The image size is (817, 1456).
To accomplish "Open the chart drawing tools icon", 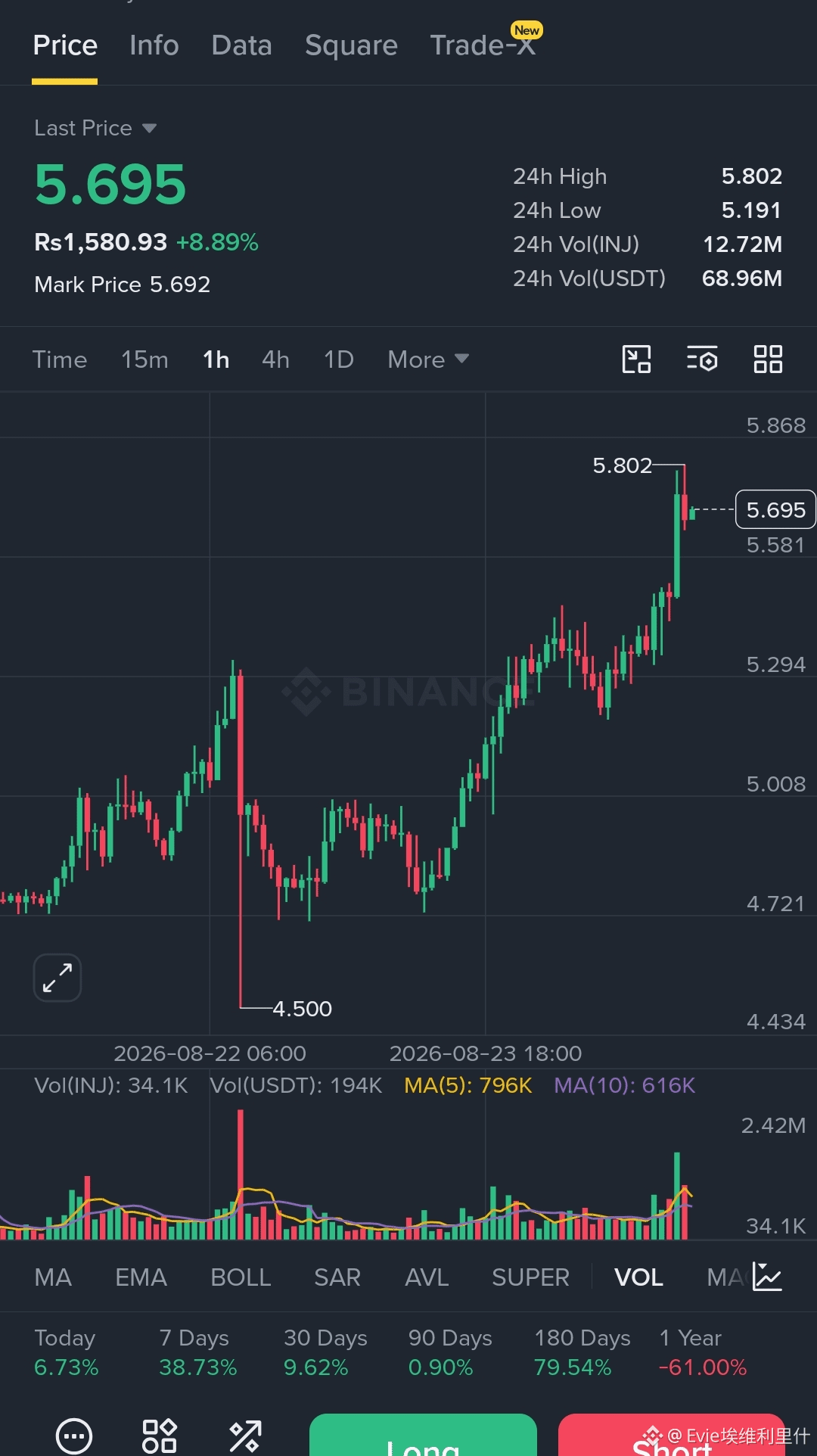I will click(636, 359).
